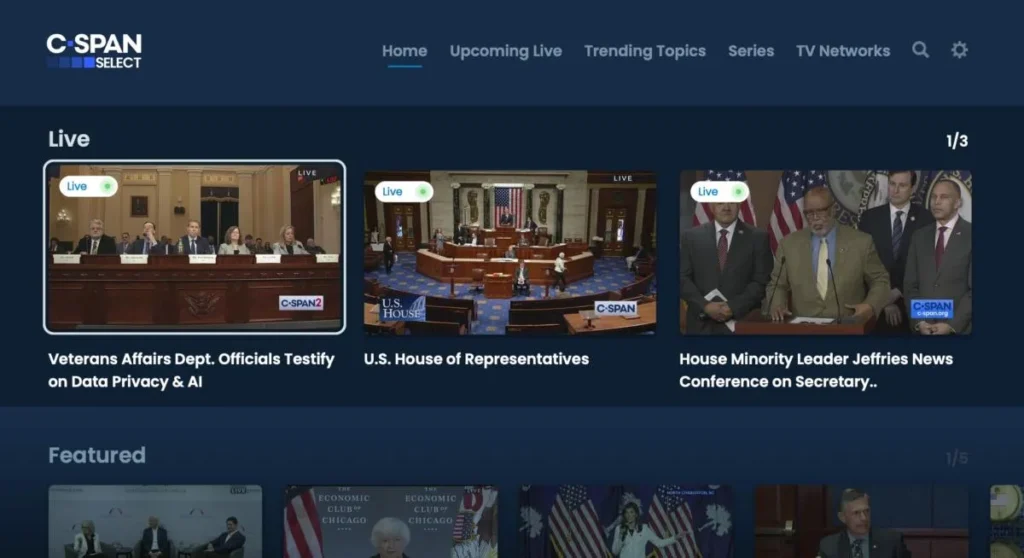The image size is (1024, 558).
Task: Open U.S. House of Representatives title
Action: [x=476, y=359]
